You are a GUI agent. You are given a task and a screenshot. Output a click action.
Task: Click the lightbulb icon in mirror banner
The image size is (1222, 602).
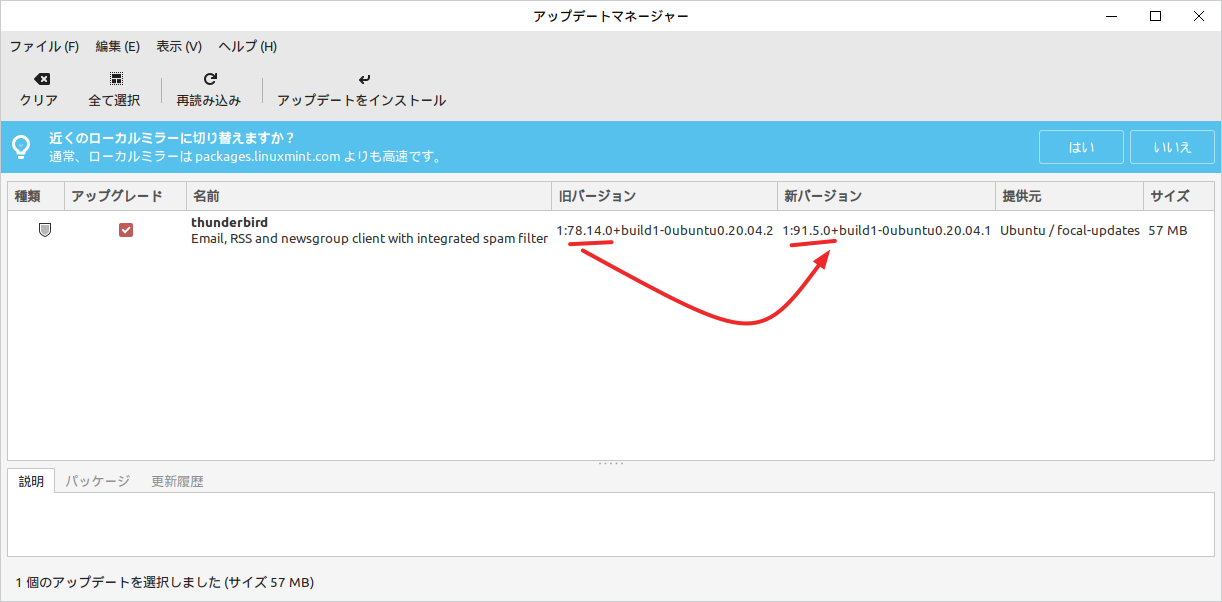21,147
